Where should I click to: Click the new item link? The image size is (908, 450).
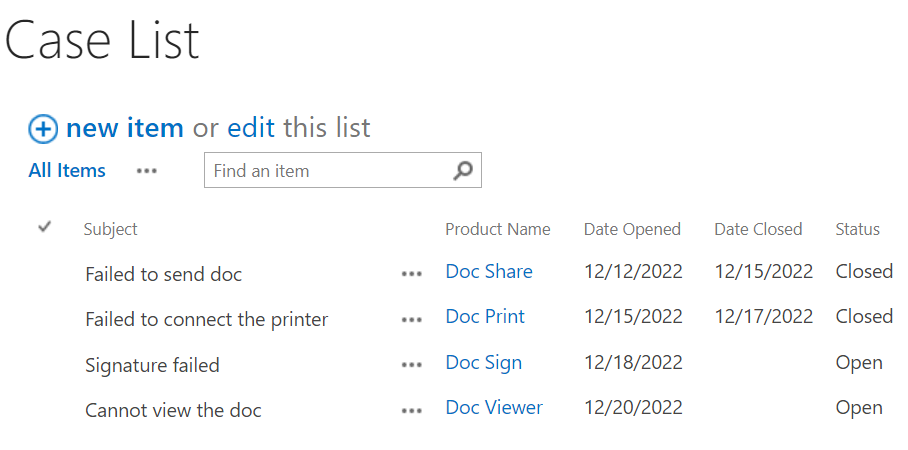tap(125, 127)
